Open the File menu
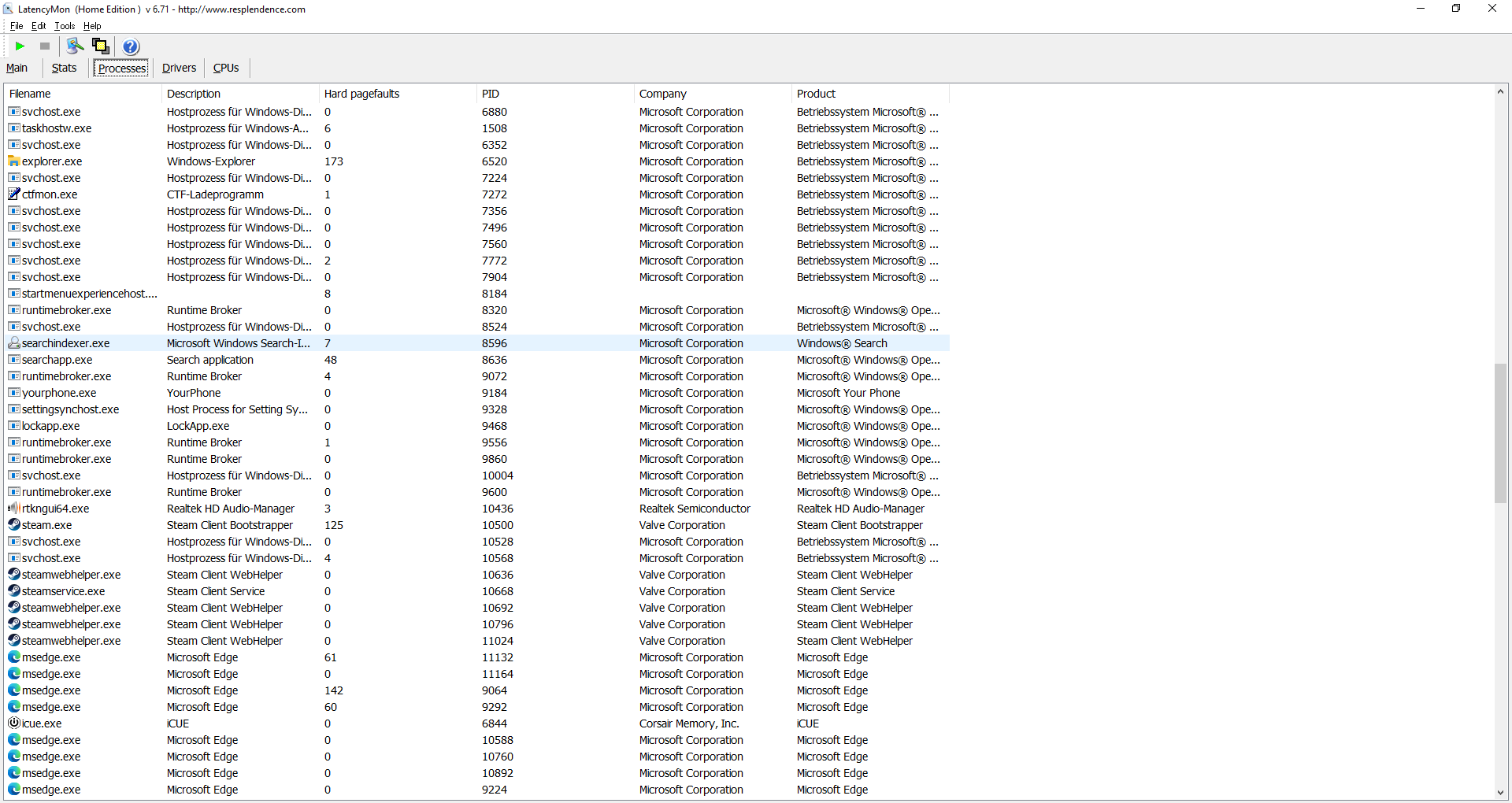 pos(17,26)
